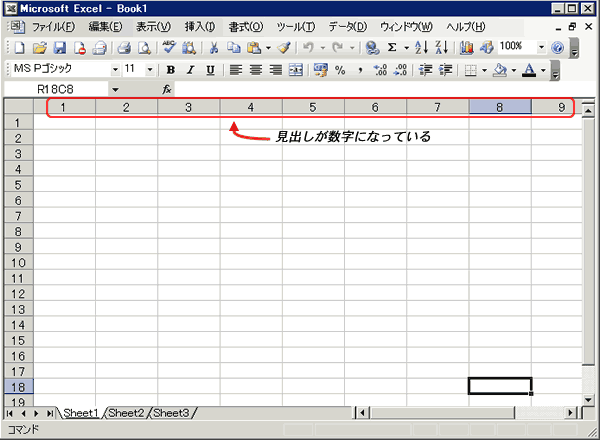Click the Cut scissors icon
600x440 pixels.
tap(214, 47)
